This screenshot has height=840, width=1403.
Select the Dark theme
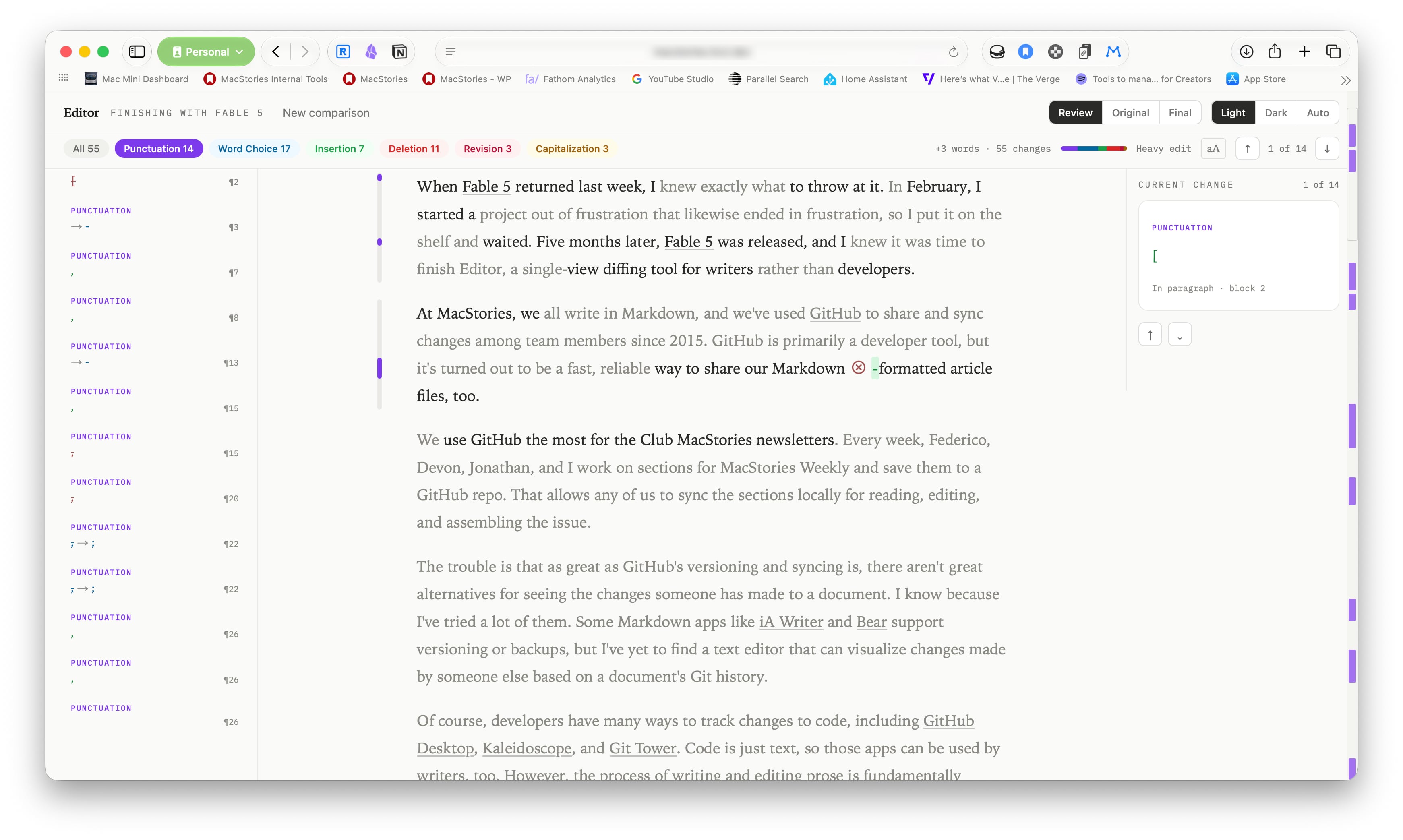coord(1276,113)
